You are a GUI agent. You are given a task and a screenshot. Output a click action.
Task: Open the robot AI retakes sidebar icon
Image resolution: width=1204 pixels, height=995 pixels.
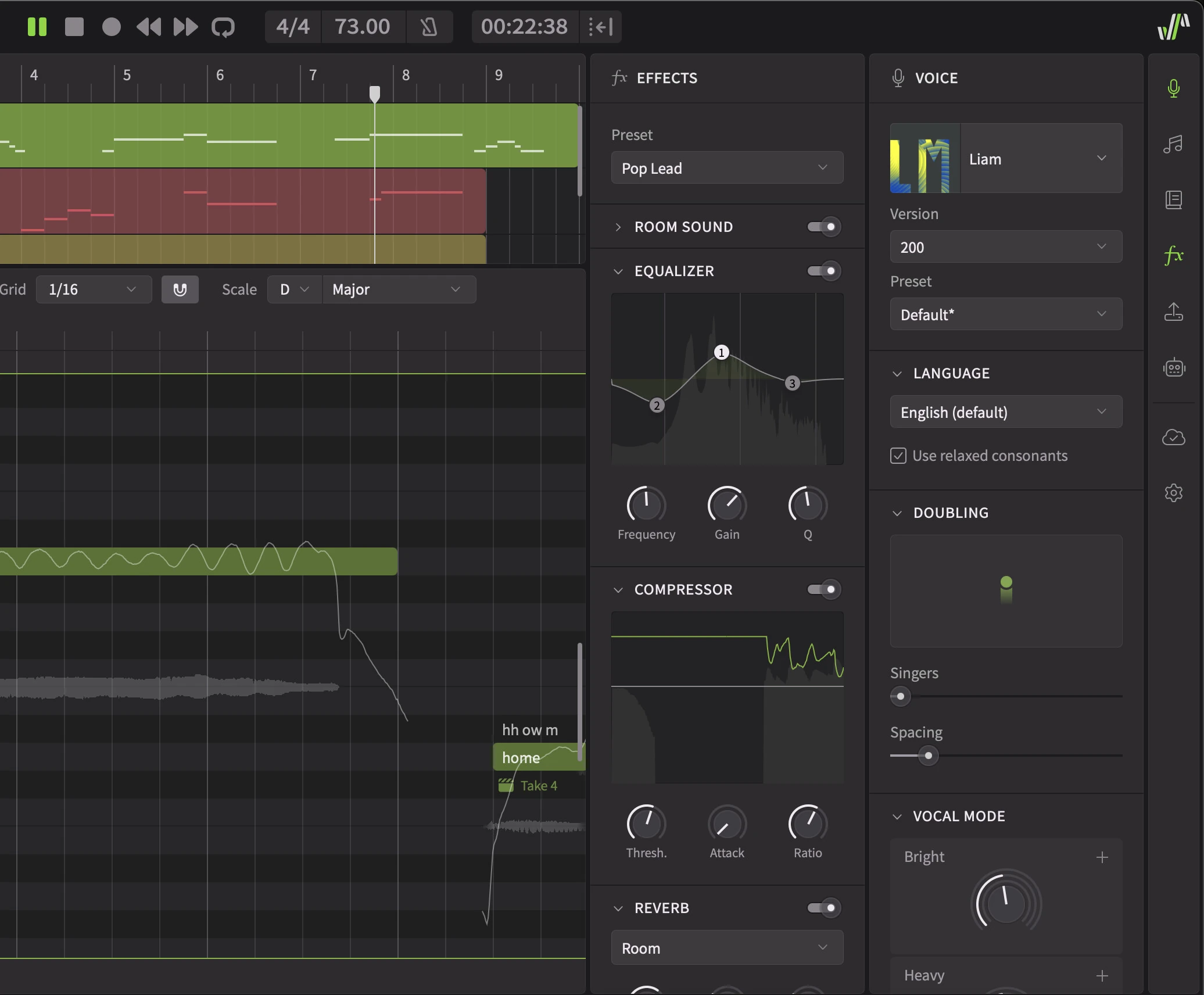1173,368
